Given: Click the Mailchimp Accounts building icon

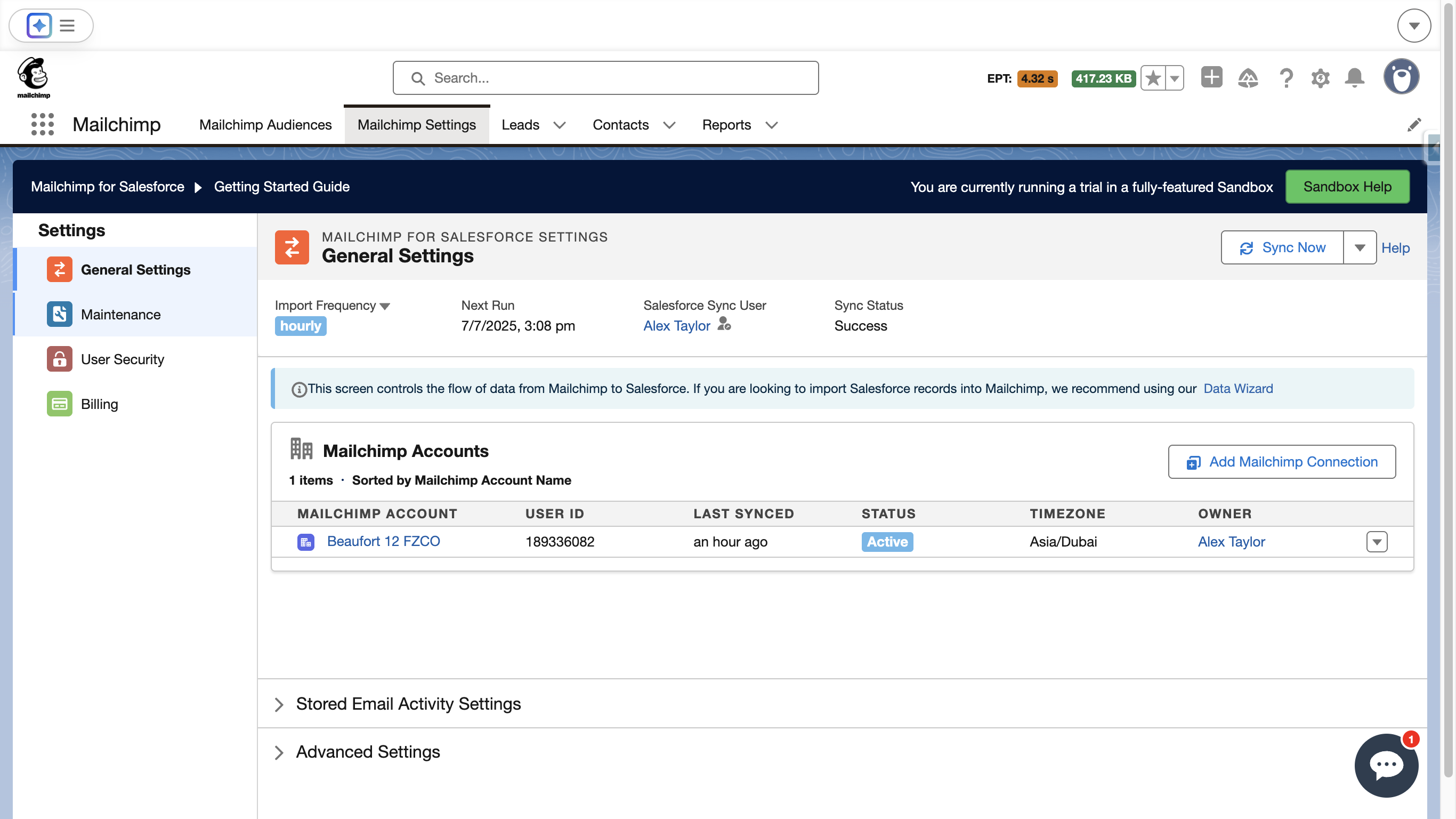Looking at the screenshot, I should pos(301,449).
